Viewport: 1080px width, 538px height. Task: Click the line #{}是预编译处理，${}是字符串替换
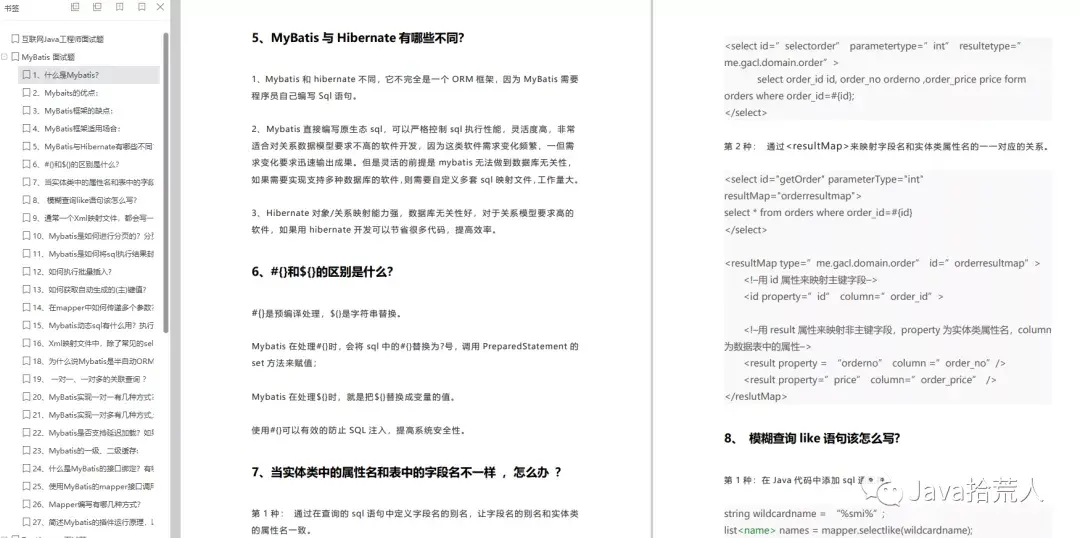tap(326, 313)
